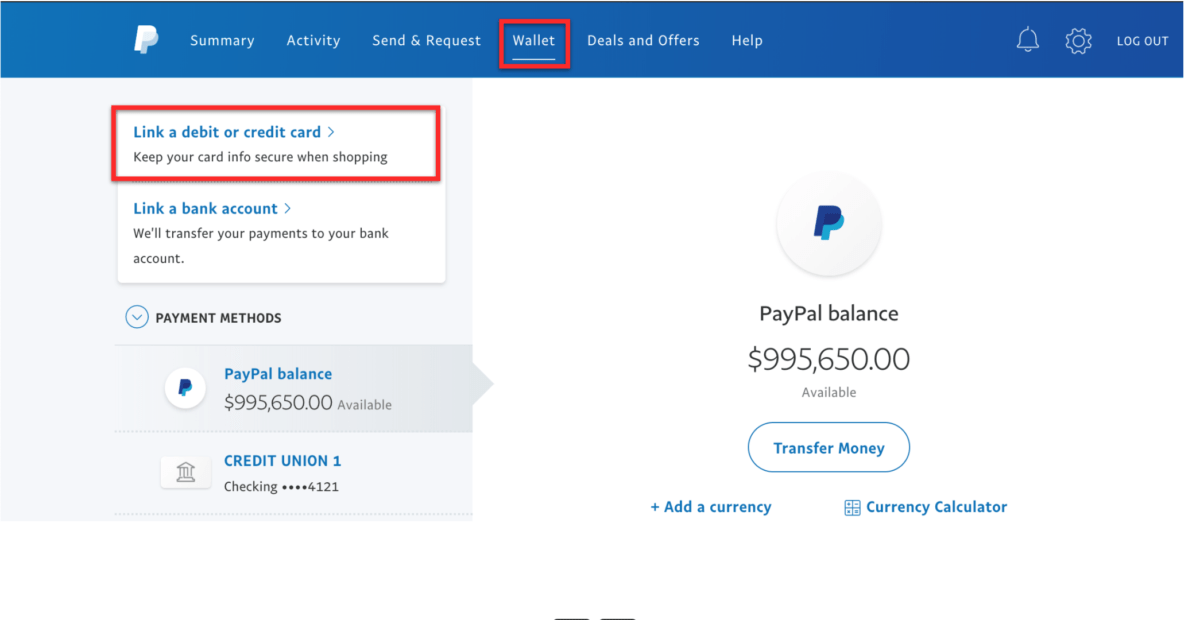1200x620 pixels.
Task: Collapse the PAYMENT METHODS section chevron
Action: 137,317
